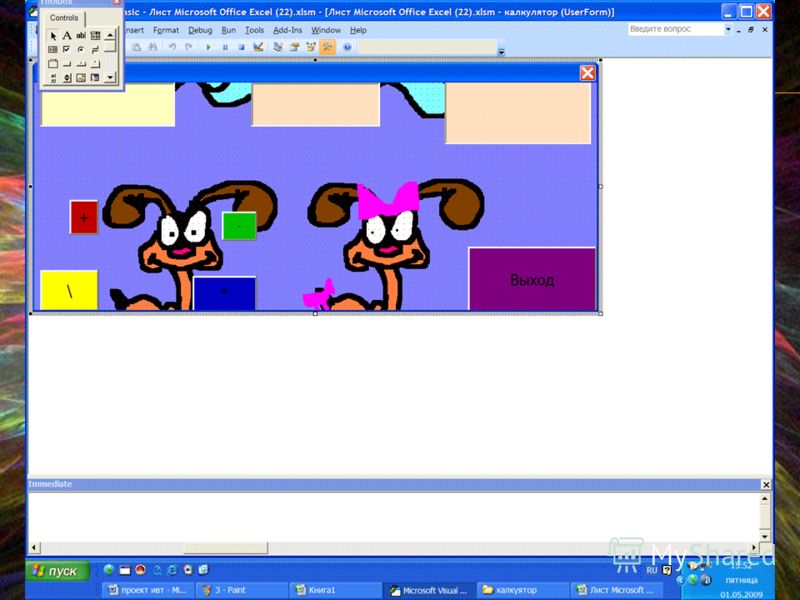Viewport: 800px width, 600px height.
Task: Pick the TextBox control in Toolbox
Action: coord(81,36)
